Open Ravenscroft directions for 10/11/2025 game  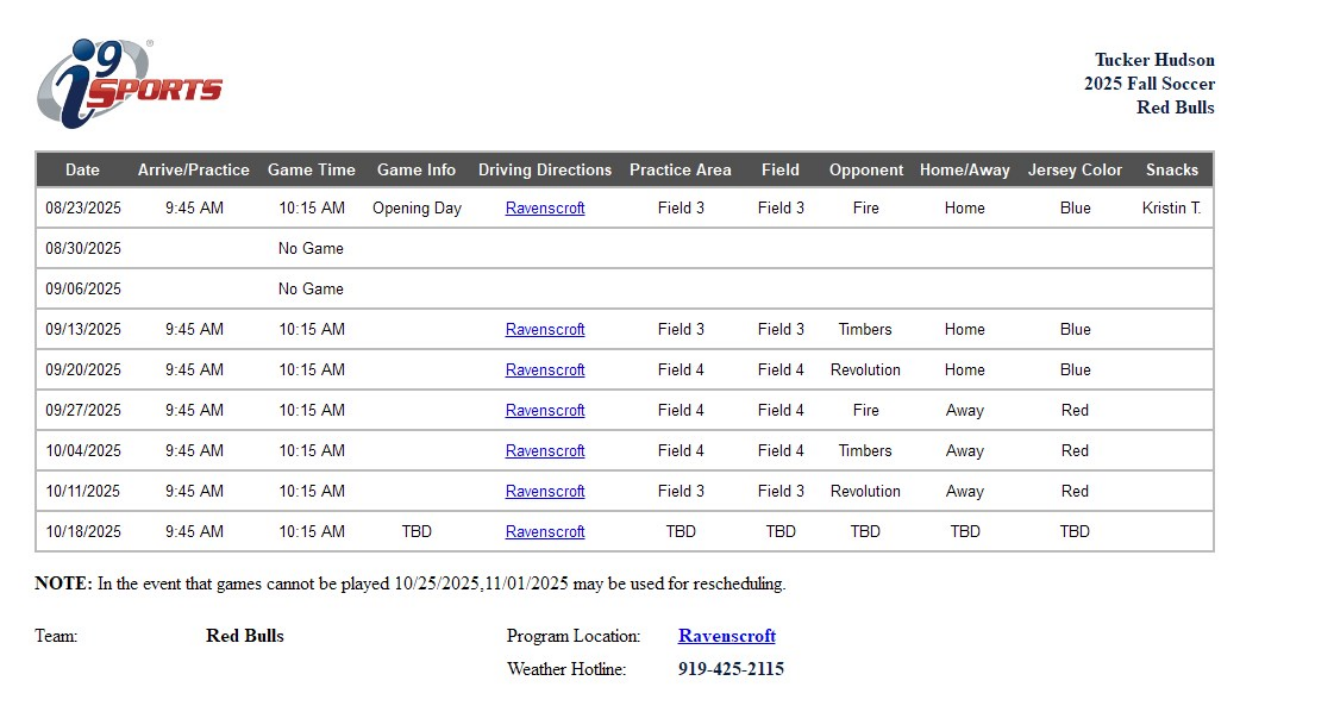[x=545, y=492]
